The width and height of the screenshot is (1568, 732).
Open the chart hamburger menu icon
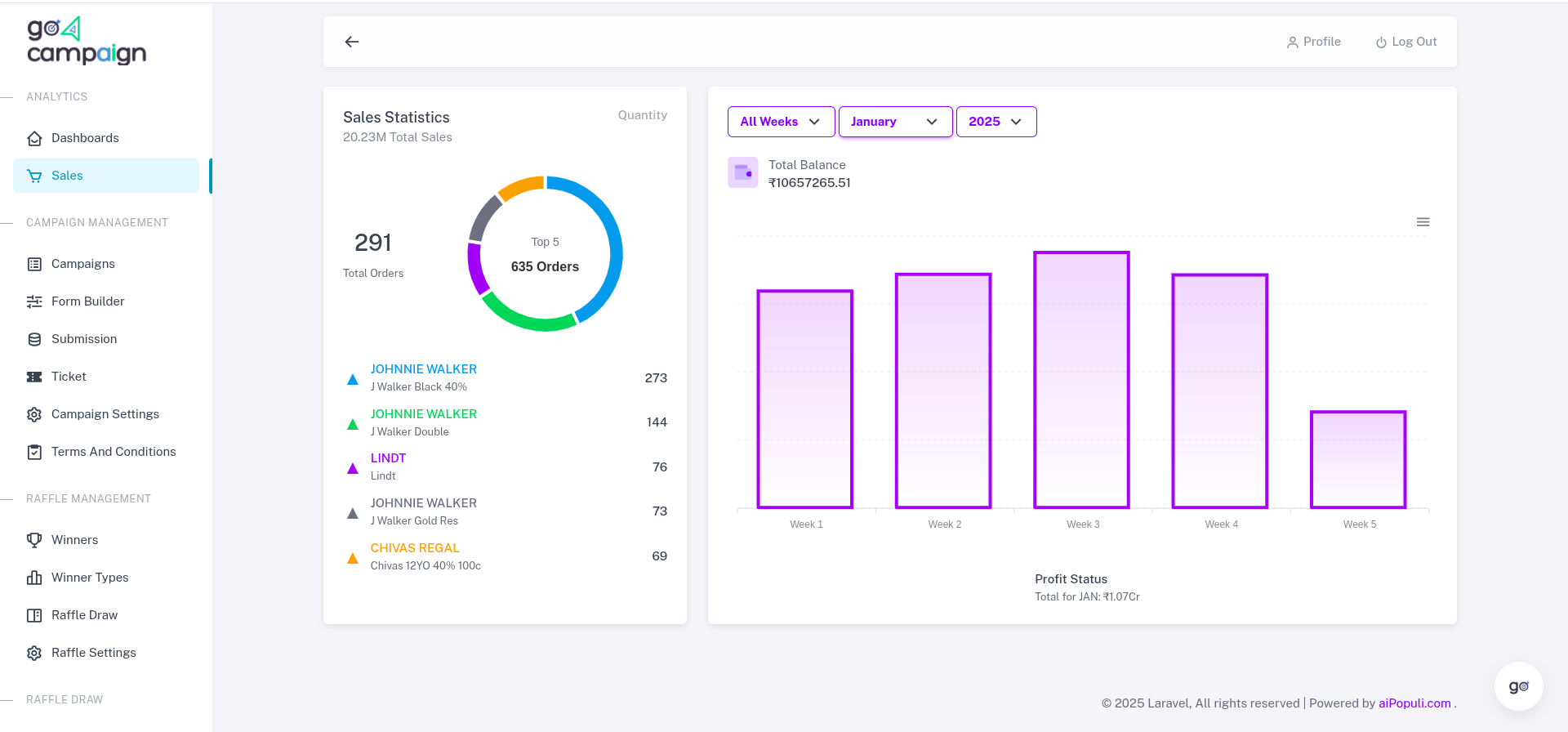[1423, 222]
